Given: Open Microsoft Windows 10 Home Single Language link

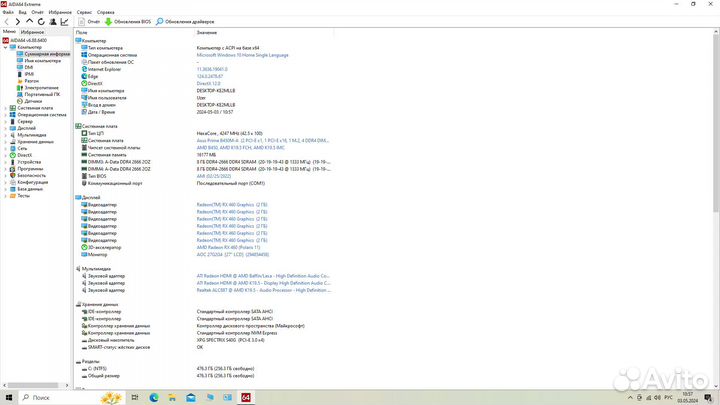Looking at the screenshot, I should coord(242,55).
